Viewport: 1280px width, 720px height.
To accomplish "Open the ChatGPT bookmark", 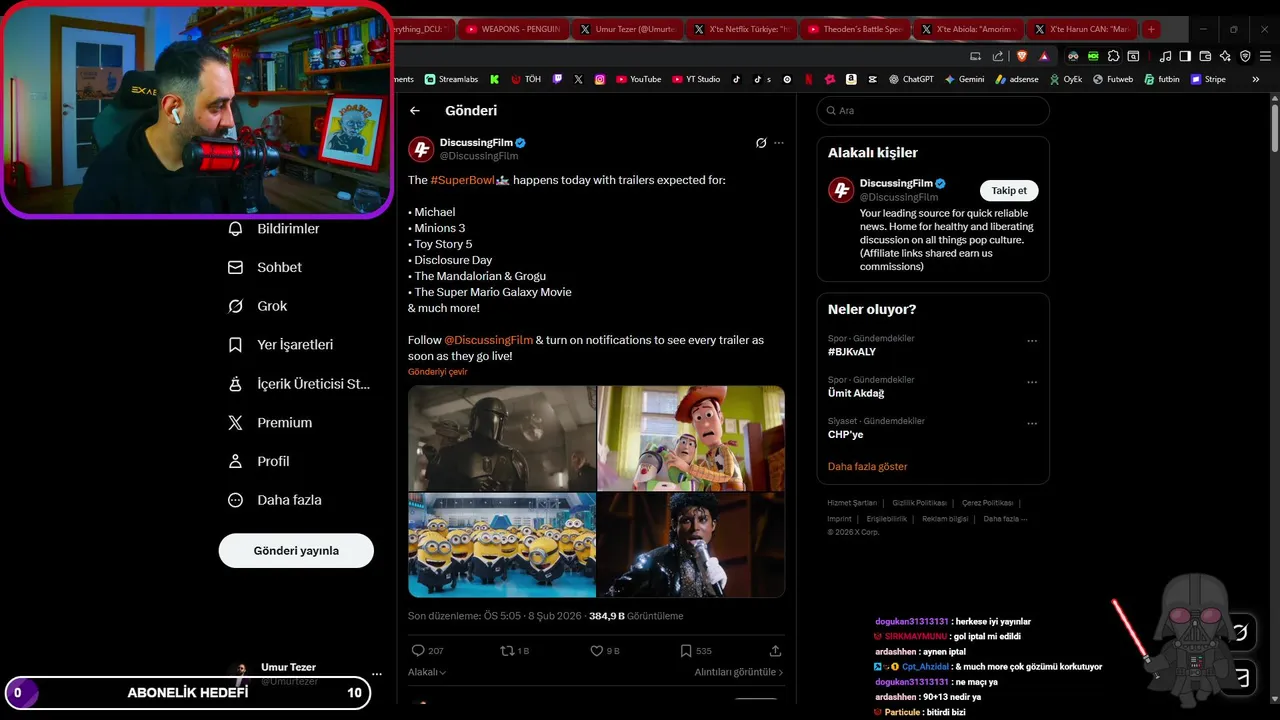I will [x=911, y=79].
